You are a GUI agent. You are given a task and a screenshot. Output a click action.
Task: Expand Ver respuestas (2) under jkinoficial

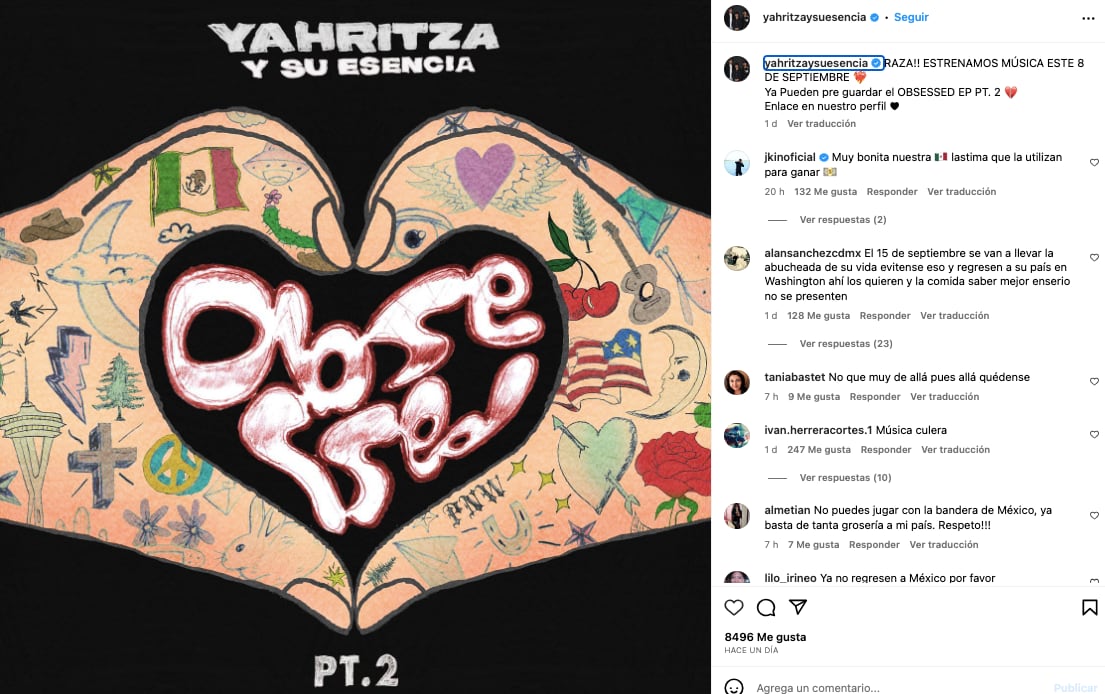[843, 220]
